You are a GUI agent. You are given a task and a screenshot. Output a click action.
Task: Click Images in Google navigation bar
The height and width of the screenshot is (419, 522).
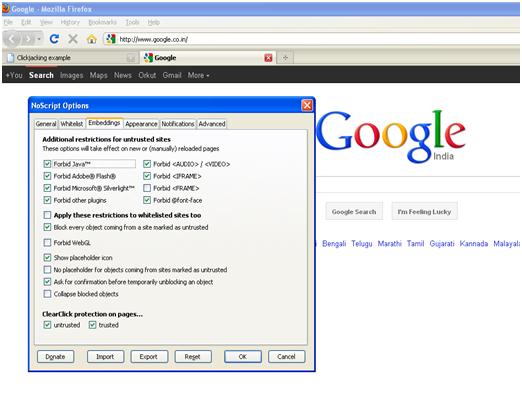click(71, 75)
